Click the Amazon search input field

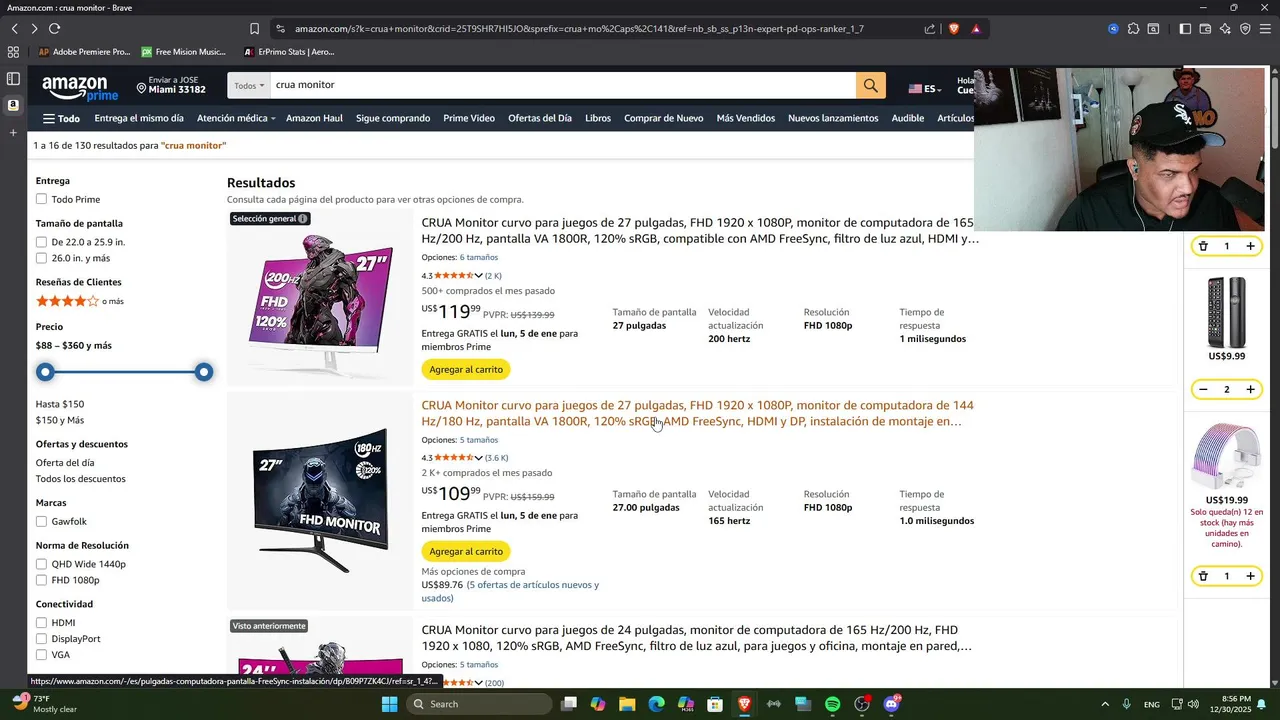(562, 86)
